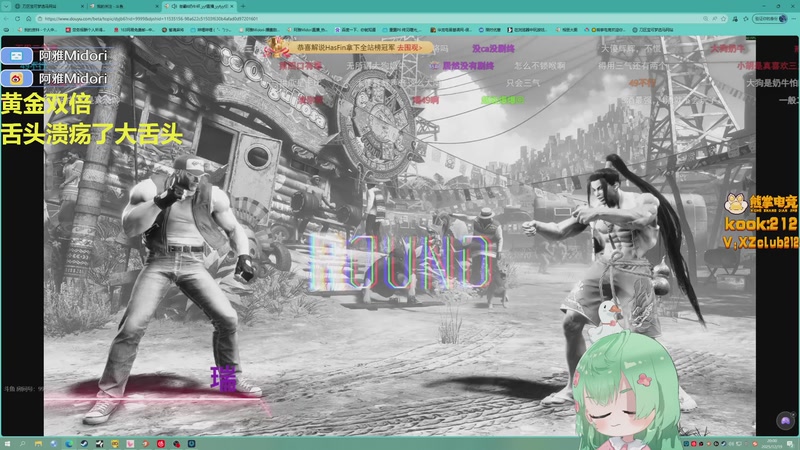Activate the read aloud icon
The height and width of the screenshot is (450, 800).
(x=714, y=19)
